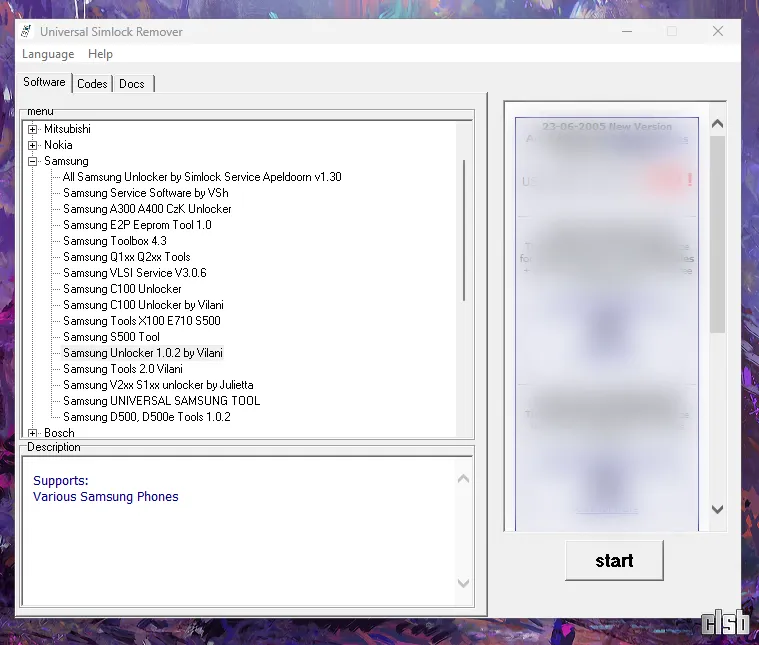Select the Samsung category label
This screenshot has width=759, height=645.
[66, 161]
